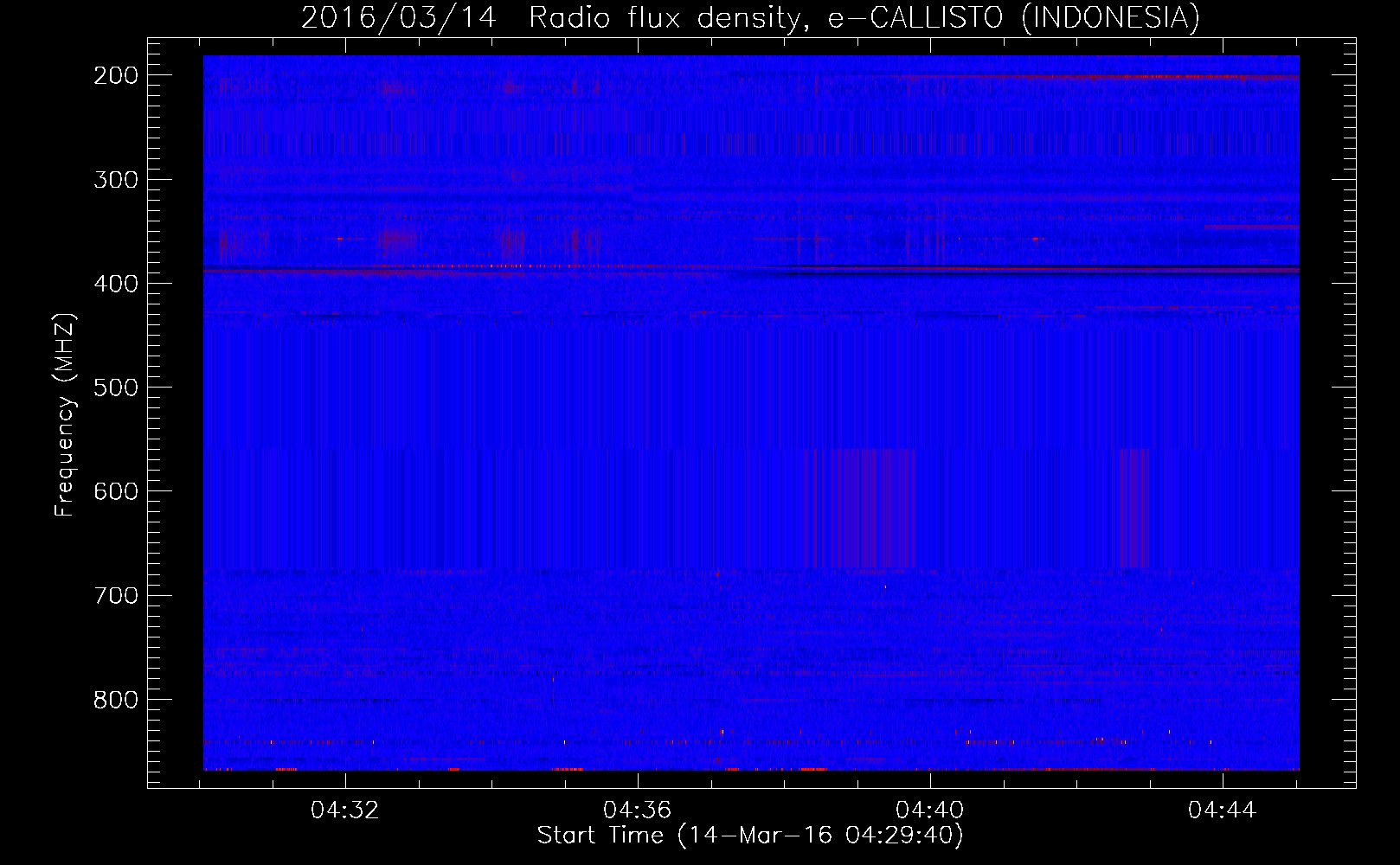
Task: Click the 04:36 time tick label
Action: (x=638, y=811)
